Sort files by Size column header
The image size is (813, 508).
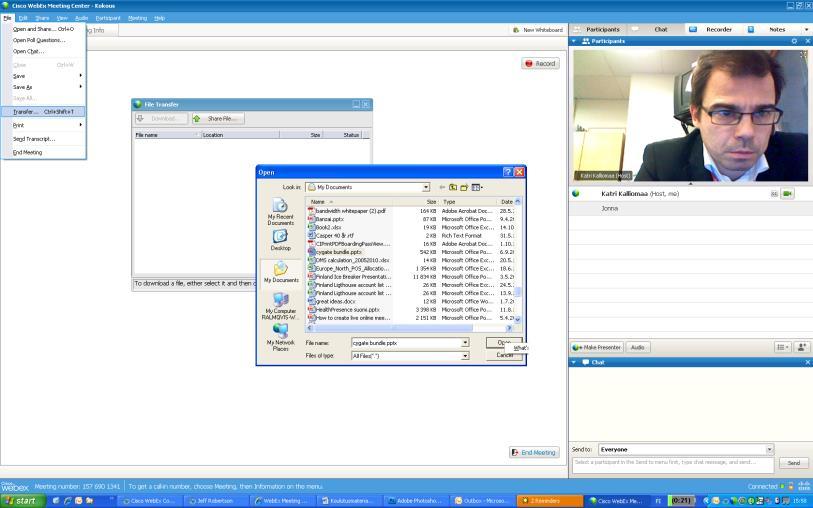[x=416, y=202]
